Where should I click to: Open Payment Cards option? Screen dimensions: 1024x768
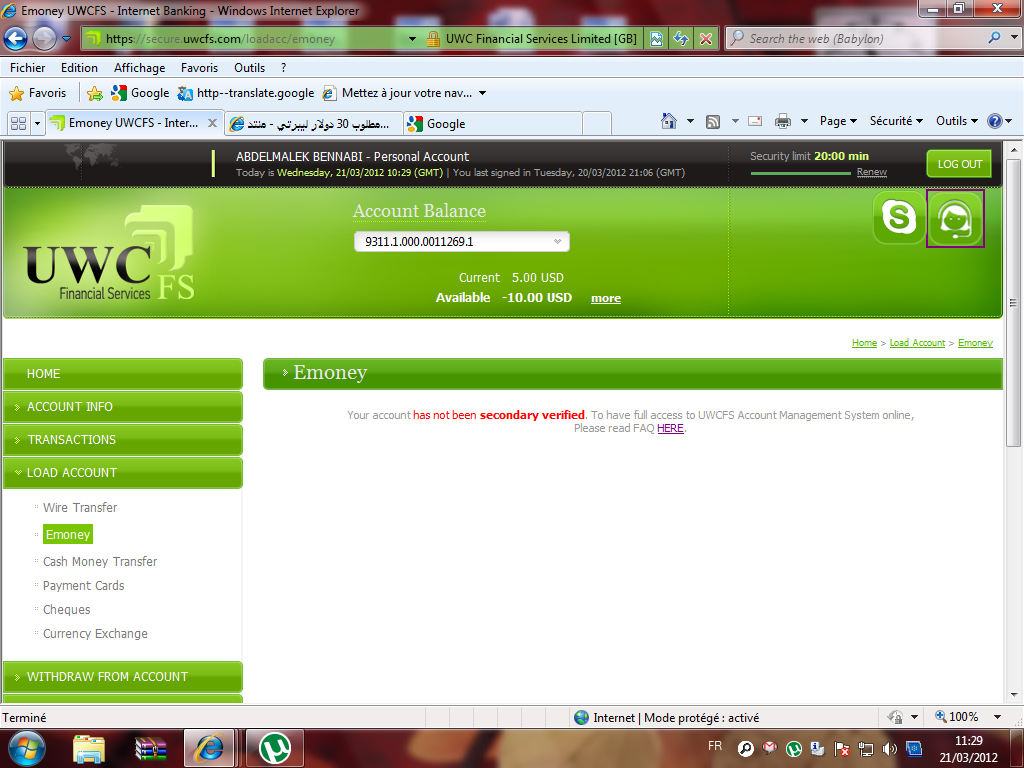coord(84,586)
